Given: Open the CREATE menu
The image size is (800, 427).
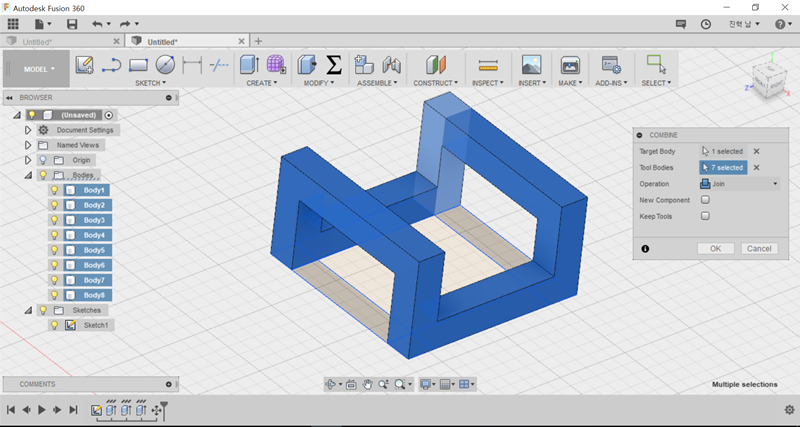Looking at the screenshot, I should [x=262, y=83].
